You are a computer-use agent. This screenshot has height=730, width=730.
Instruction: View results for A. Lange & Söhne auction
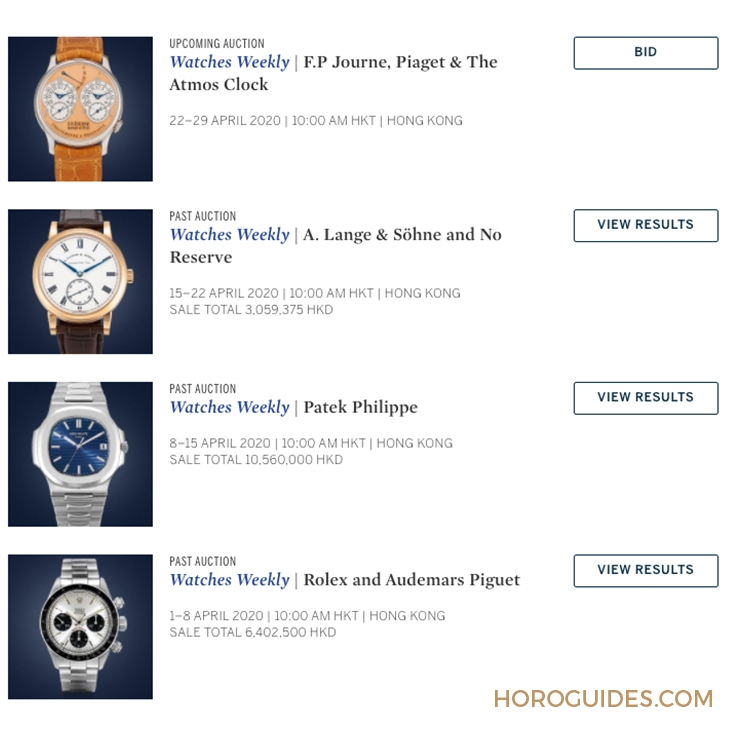click(645, 225)
